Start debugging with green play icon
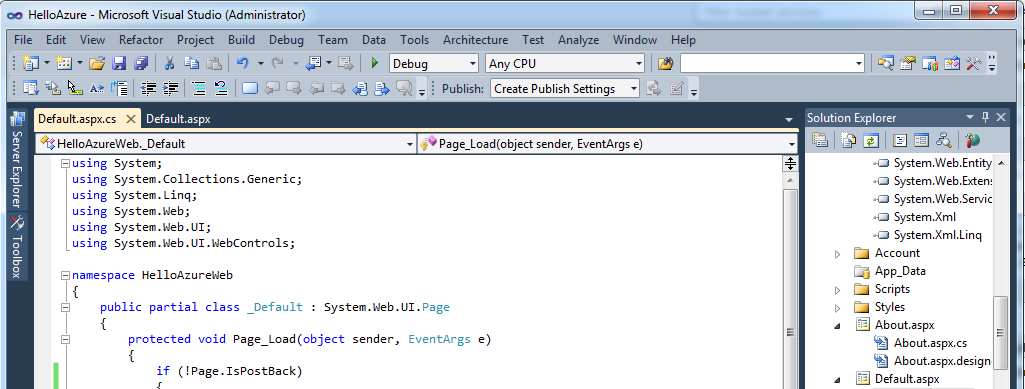 click(x=375, y=63)
